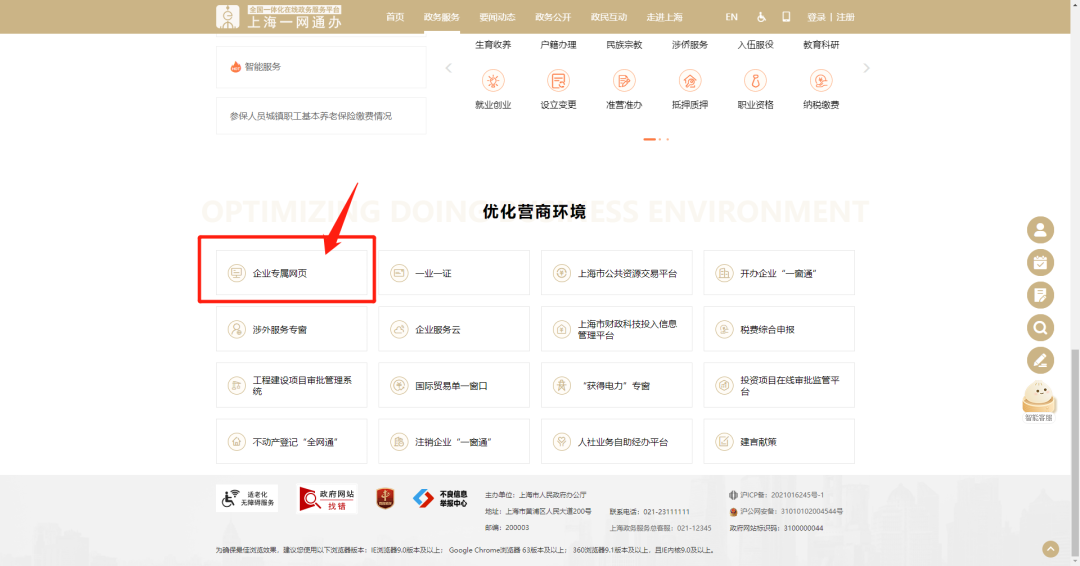1080x566 pixels.
Task: Switch language to EN
Action: [731, 17]
